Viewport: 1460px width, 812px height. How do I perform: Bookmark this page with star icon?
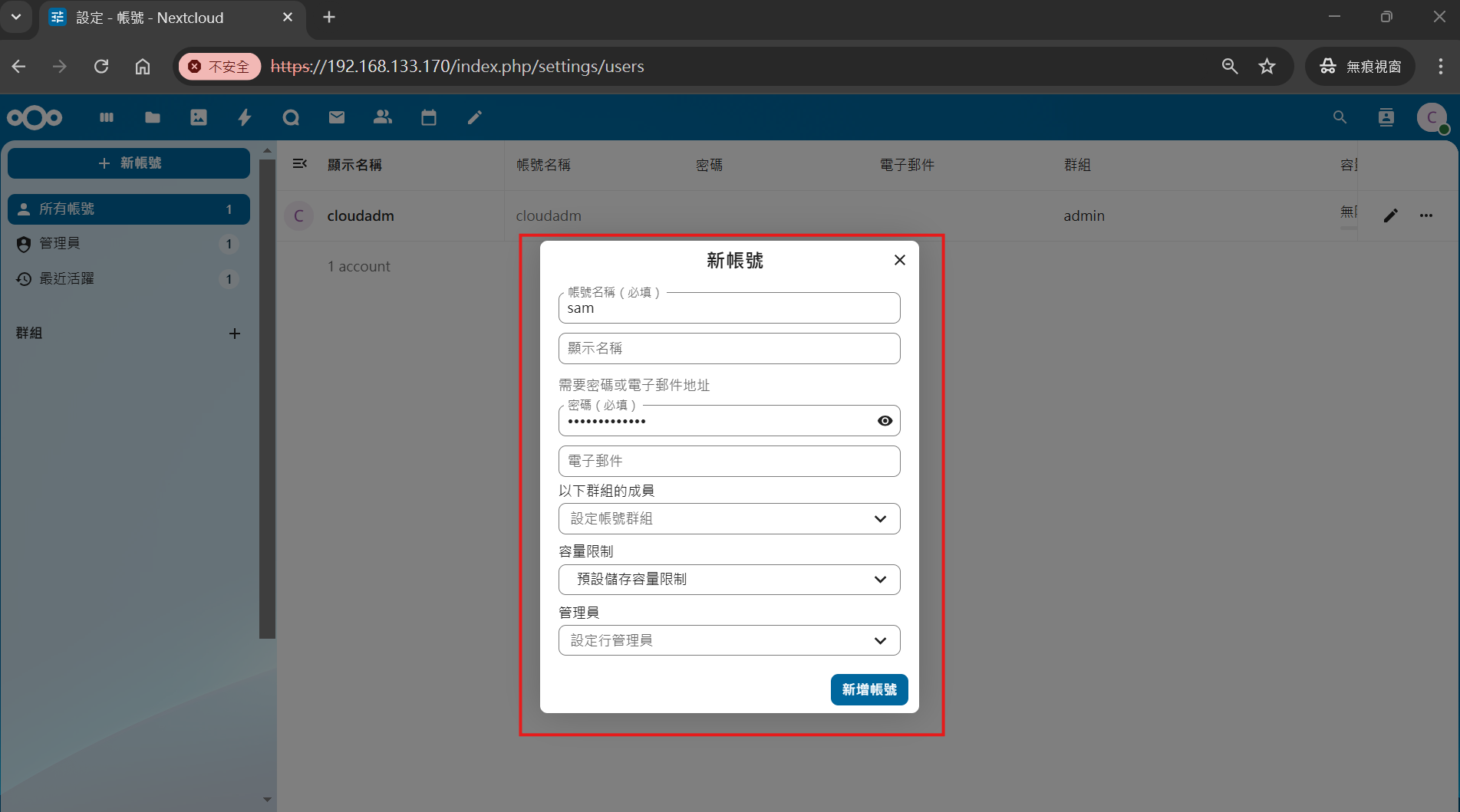[x=1267, y=67]
